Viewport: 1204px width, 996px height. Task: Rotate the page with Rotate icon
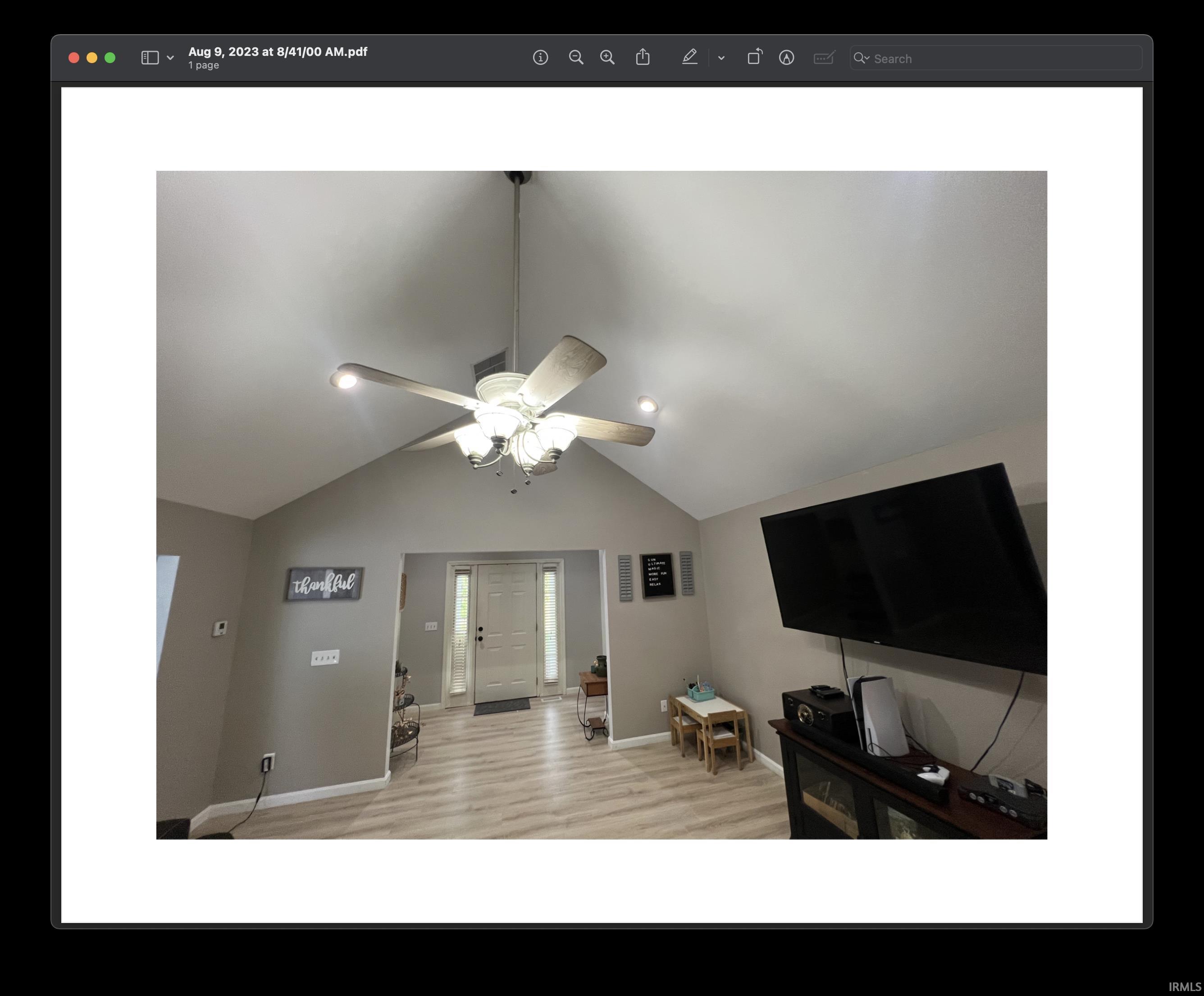[x=754, y=57]
